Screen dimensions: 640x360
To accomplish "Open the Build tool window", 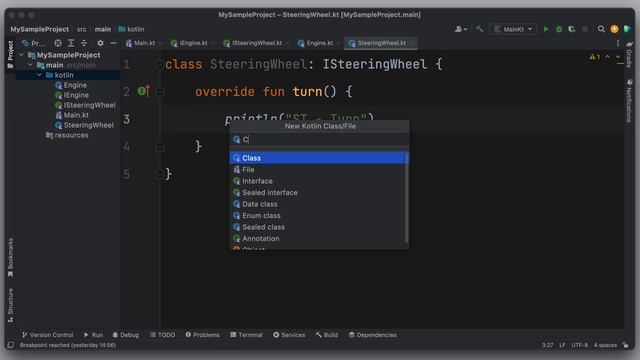I will (327, 335).
